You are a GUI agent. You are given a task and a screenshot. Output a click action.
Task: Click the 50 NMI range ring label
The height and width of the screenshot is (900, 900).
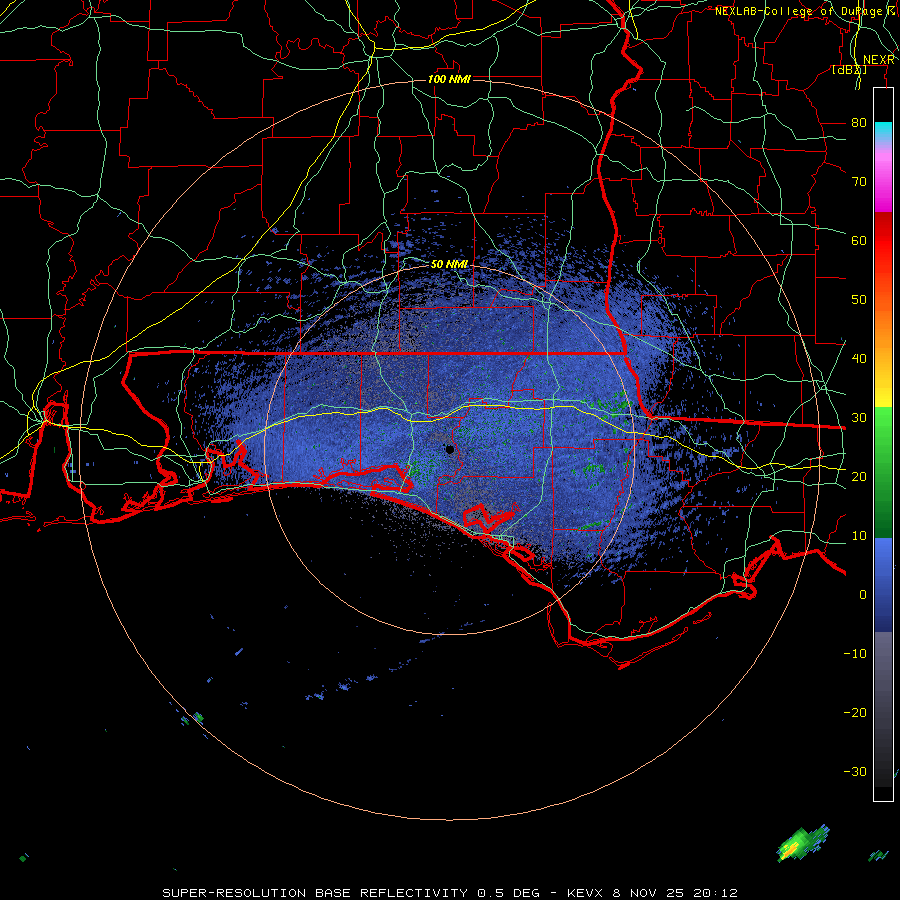tap(449, 264)
